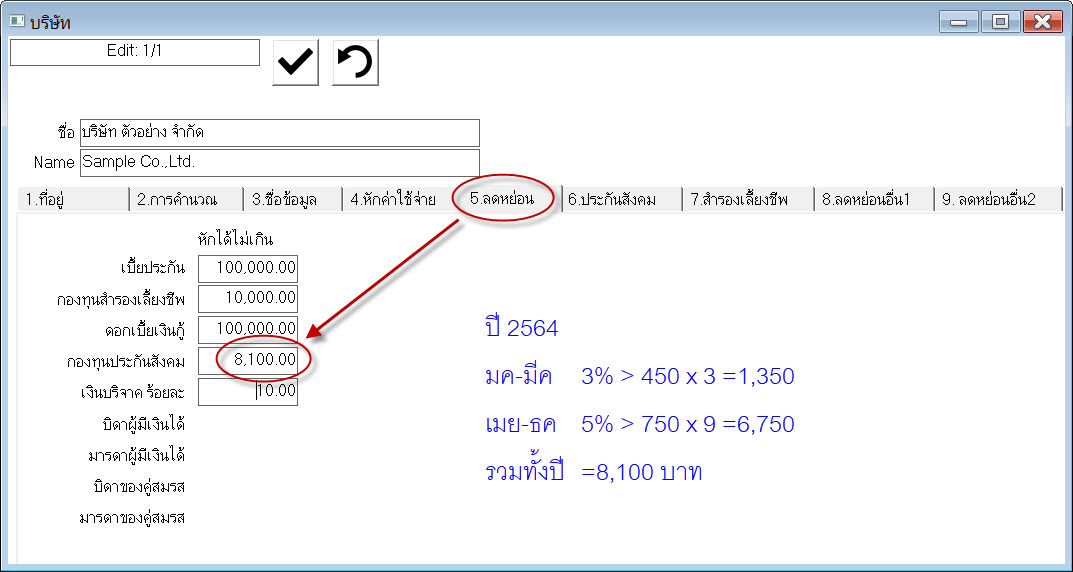
Task: Open the 1.ที่อยู่ tab
Action: click(73, 200)
